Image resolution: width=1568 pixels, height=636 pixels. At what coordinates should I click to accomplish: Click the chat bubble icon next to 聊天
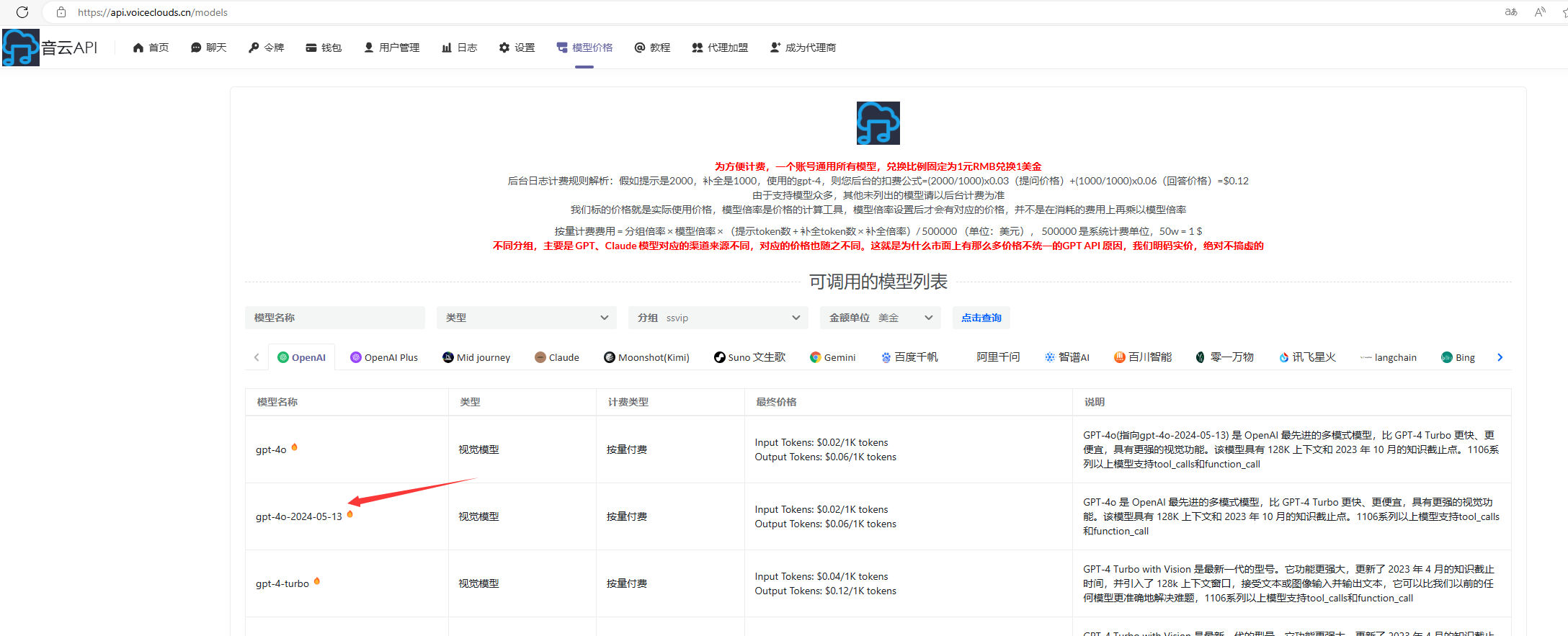(x=196, y=48)
